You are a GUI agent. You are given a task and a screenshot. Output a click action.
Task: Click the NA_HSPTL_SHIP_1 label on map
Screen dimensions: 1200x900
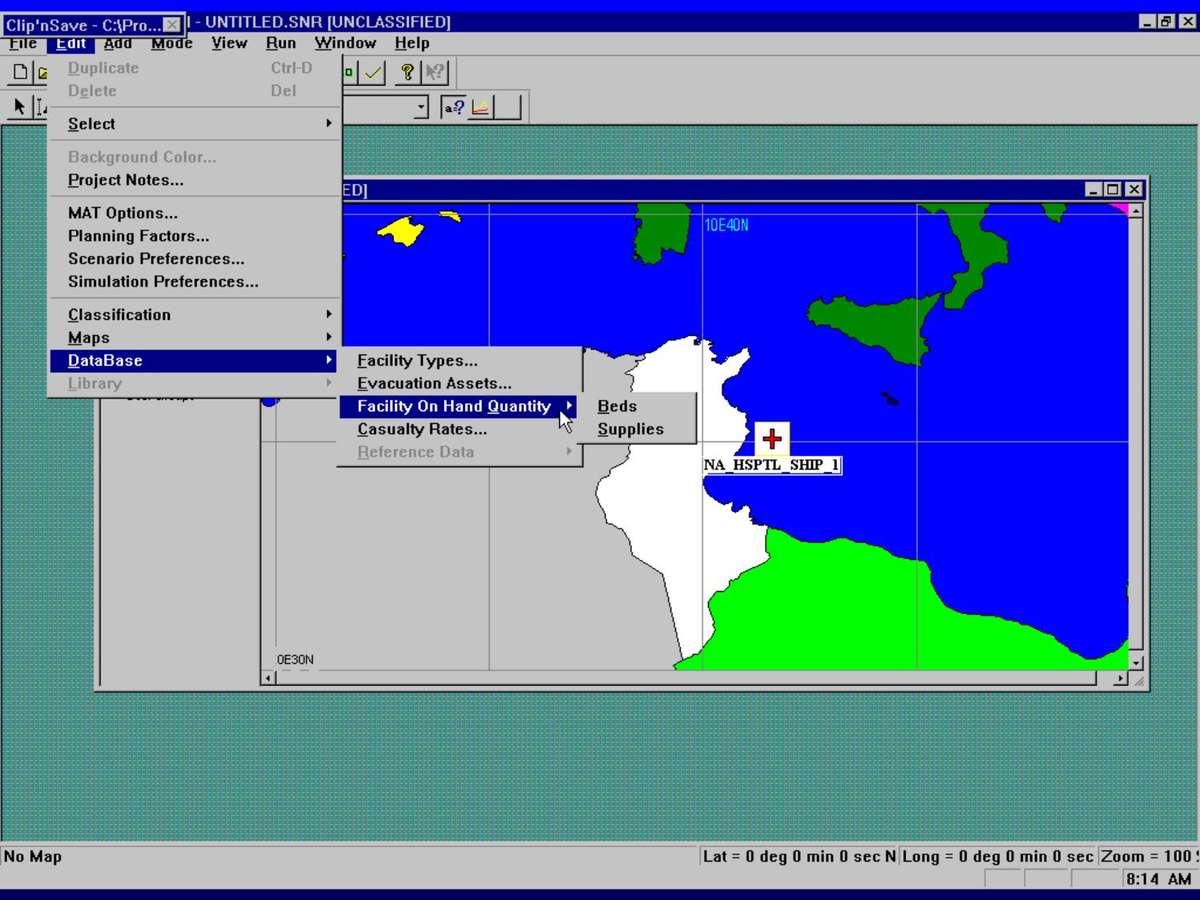click(771, 466)
